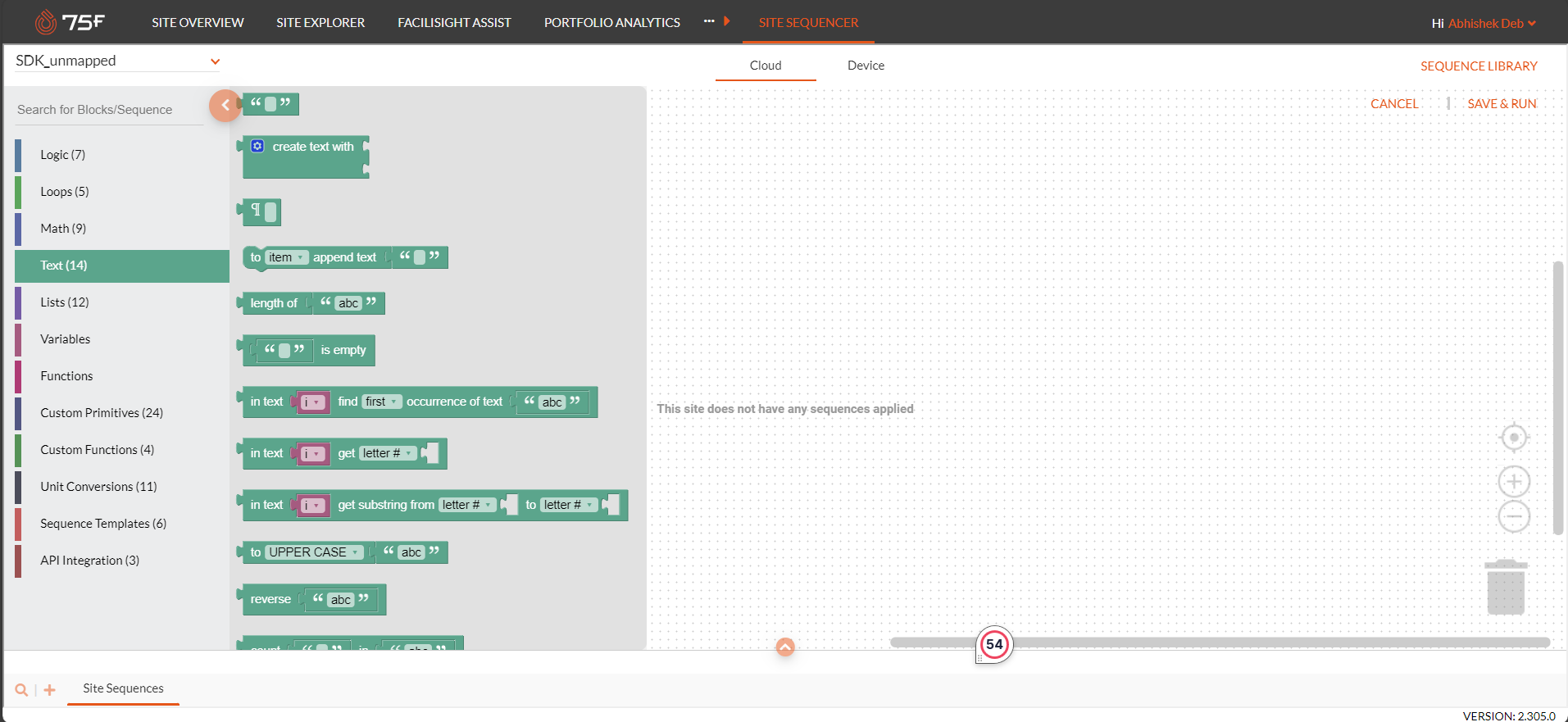Switch to the Device tab

866,66
